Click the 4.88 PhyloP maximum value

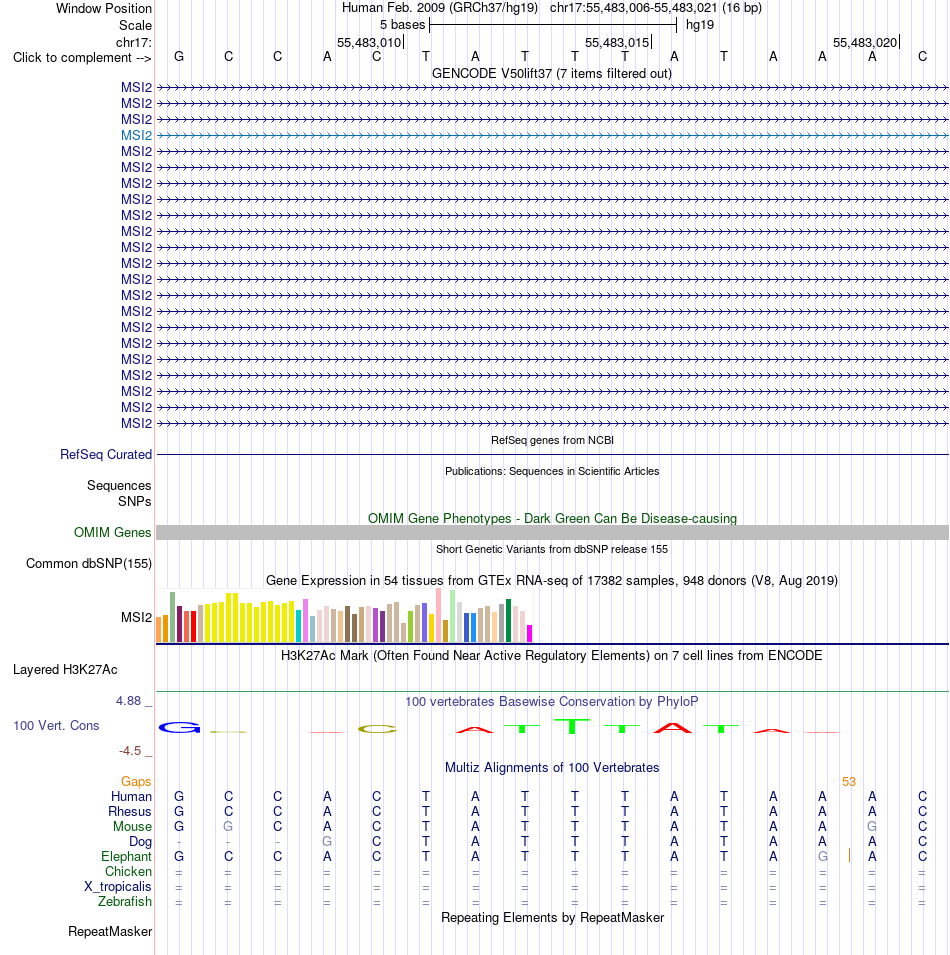(128, 701)
